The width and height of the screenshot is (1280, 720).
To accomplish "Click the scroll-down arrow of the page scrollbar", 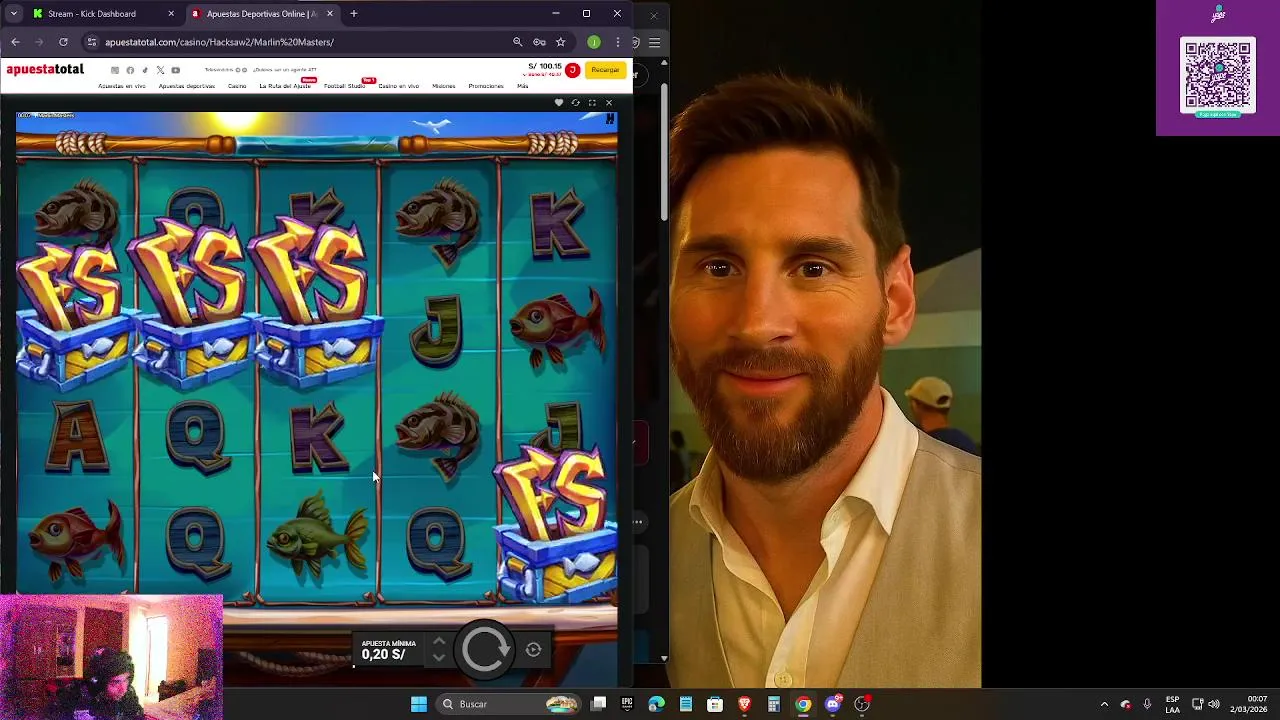I will 664,658.
